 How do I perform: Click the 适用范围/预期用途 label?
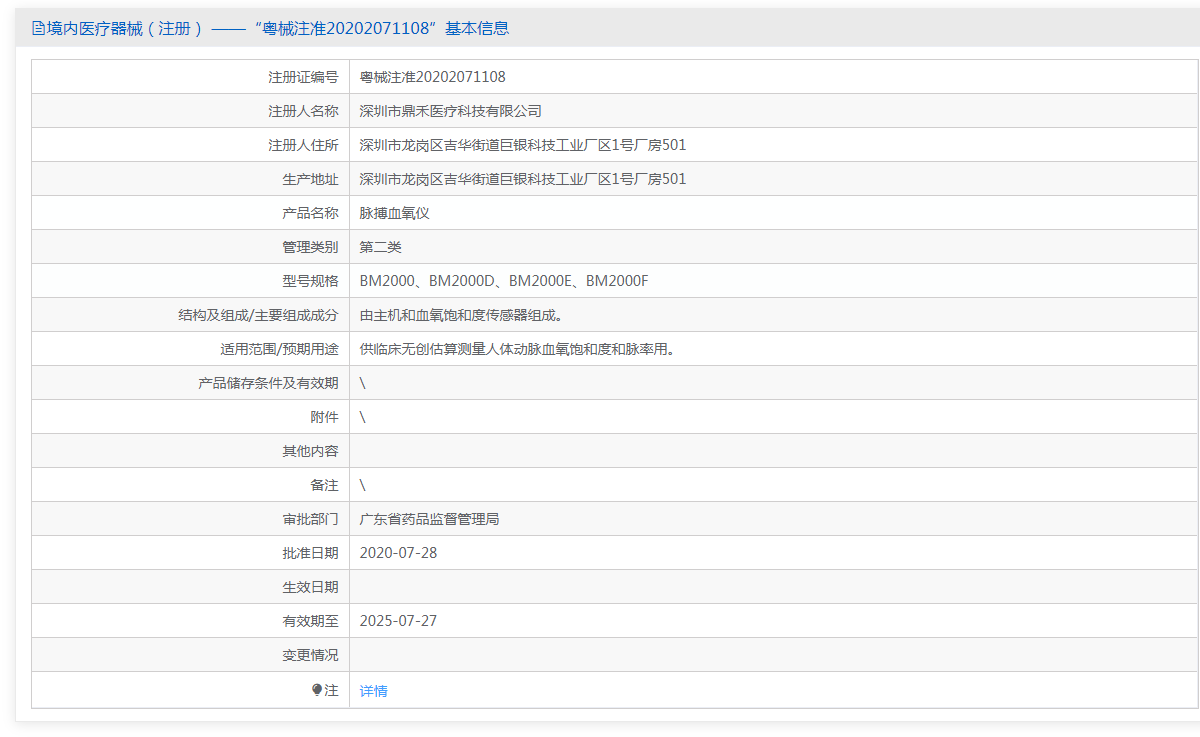[x=279, y=349]
